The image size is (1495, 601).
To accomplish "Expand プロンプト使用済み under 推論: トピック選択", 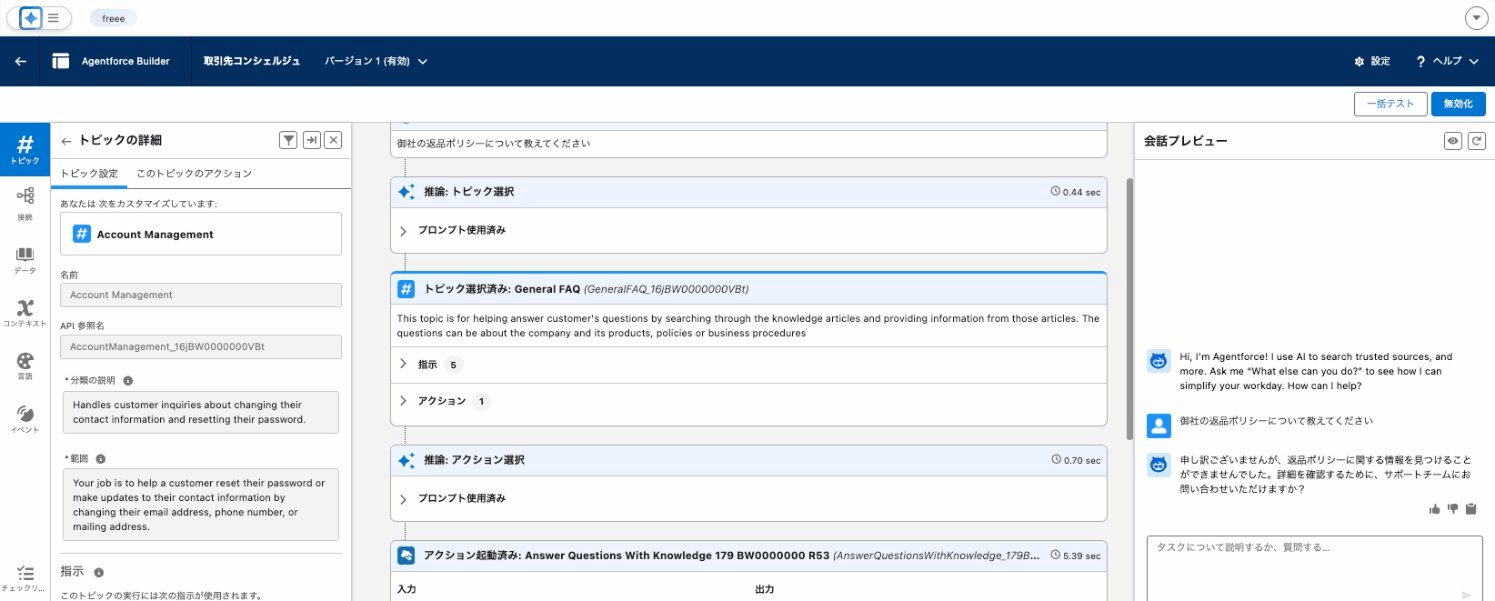I will tap(459, 230).
